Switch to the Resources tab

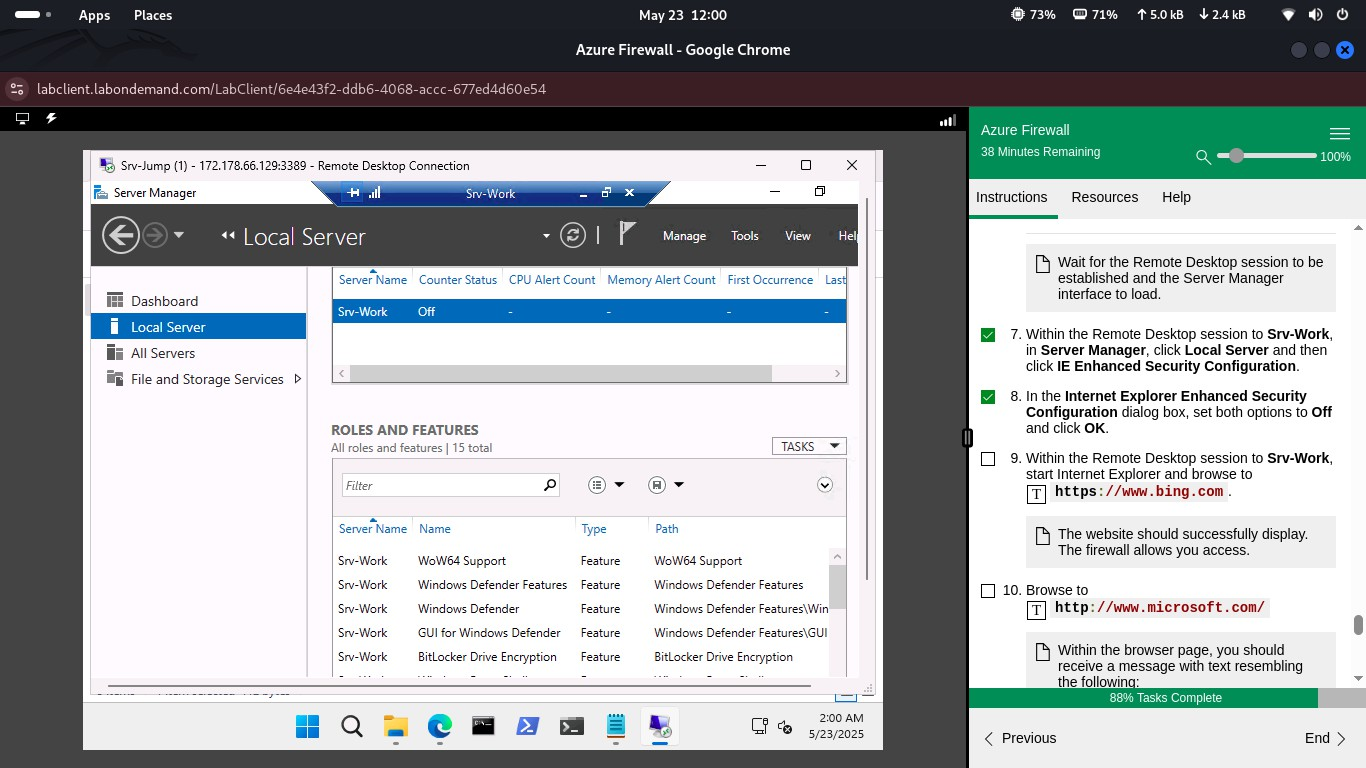[x=1104, y=197]
